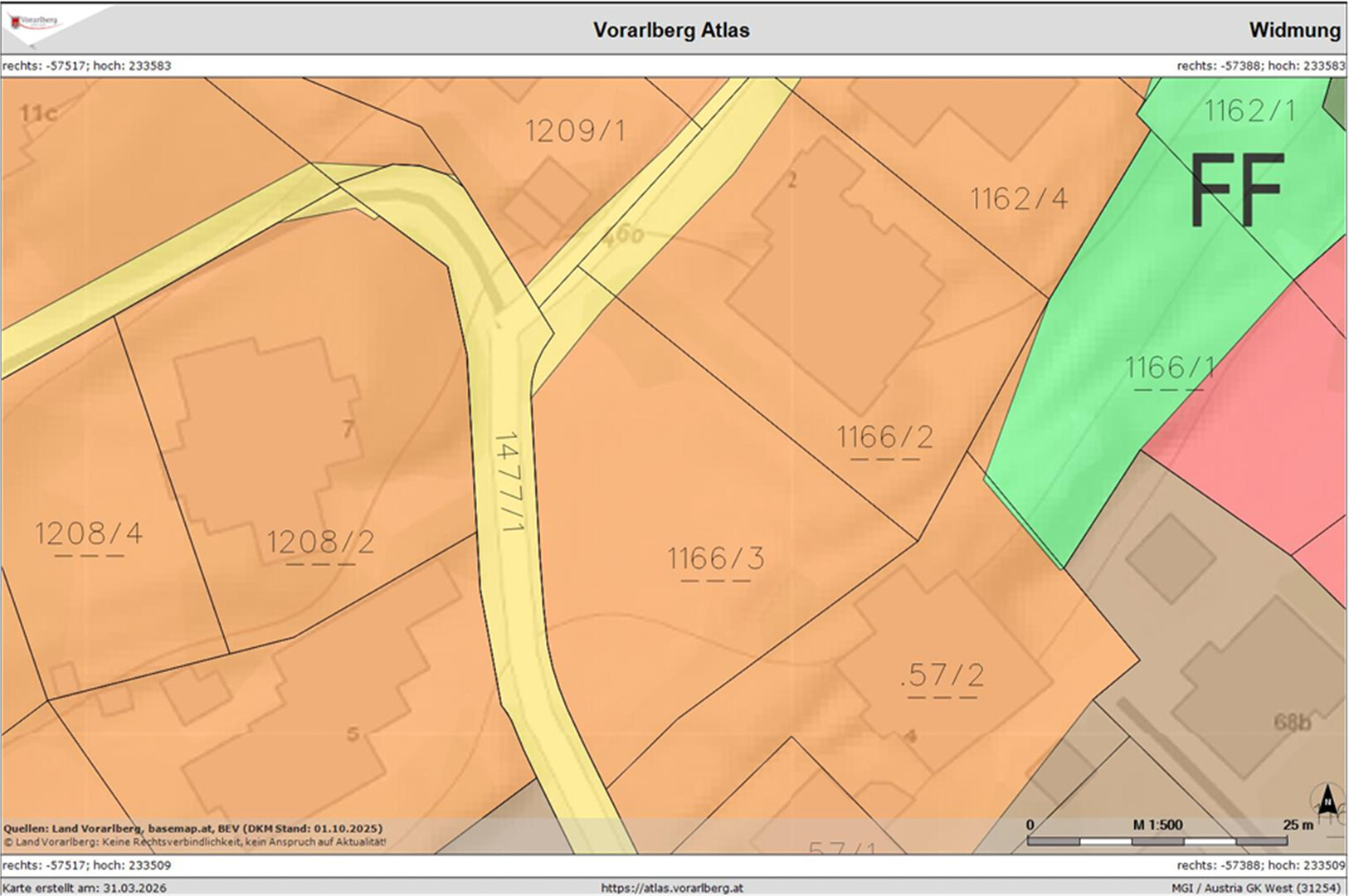Select road parcel 1477/1 label
This screenshot has height=896, width=1349.
508,481
